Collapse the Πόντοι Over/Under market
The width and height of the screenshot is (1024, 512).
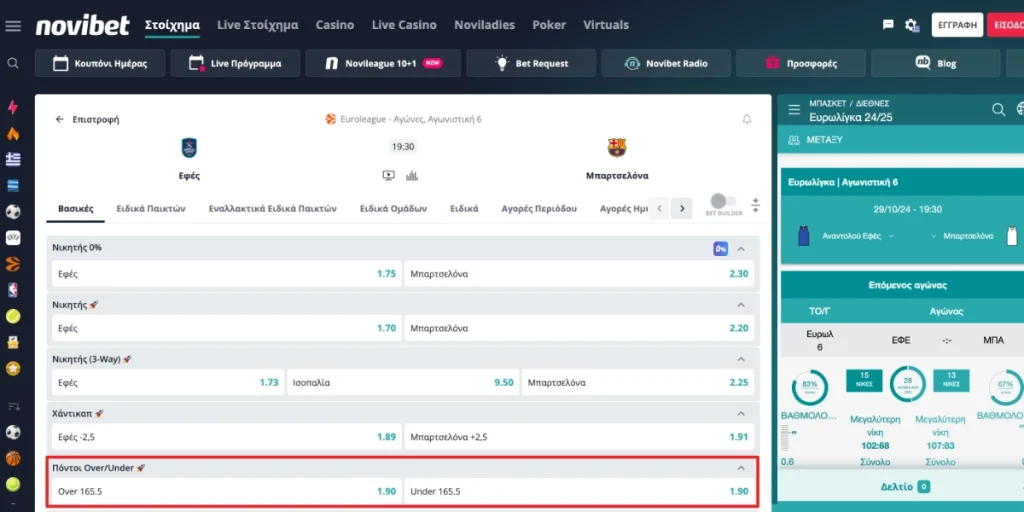[741, 468]
